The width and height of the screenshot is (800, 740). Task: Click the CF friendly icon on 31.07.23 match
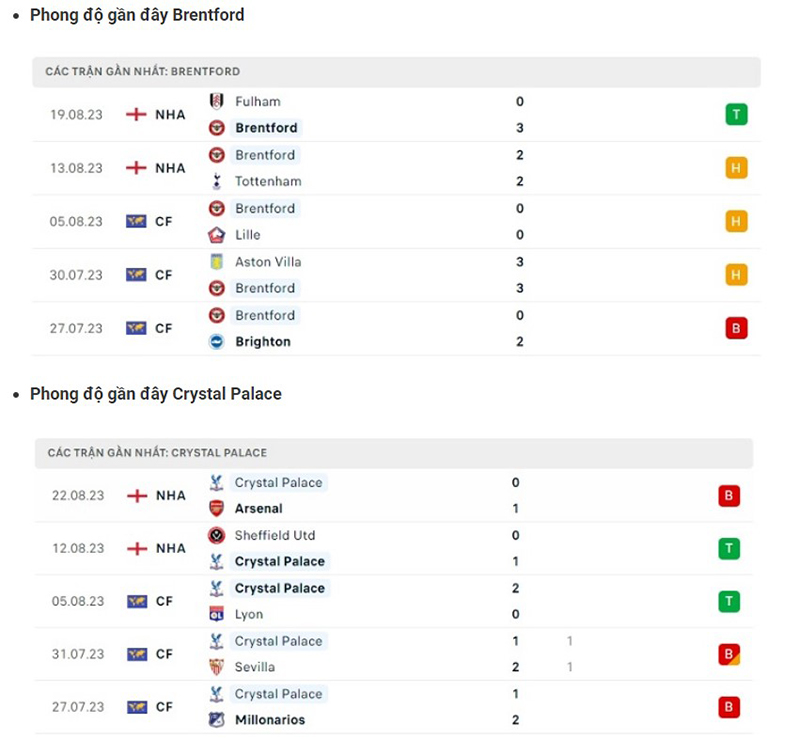pos(137,654)
